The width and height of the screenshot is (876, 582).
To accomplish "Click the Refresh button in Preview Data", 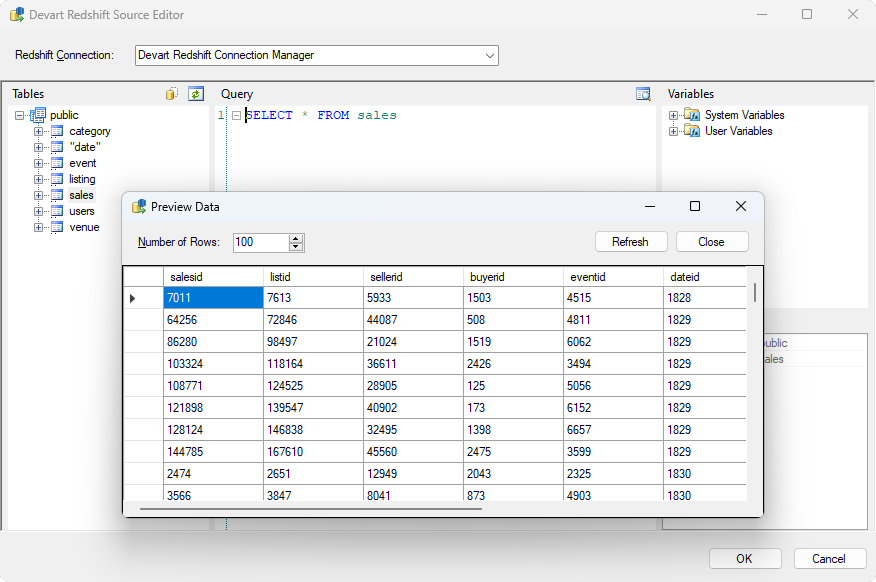I will tap(630, 242).
